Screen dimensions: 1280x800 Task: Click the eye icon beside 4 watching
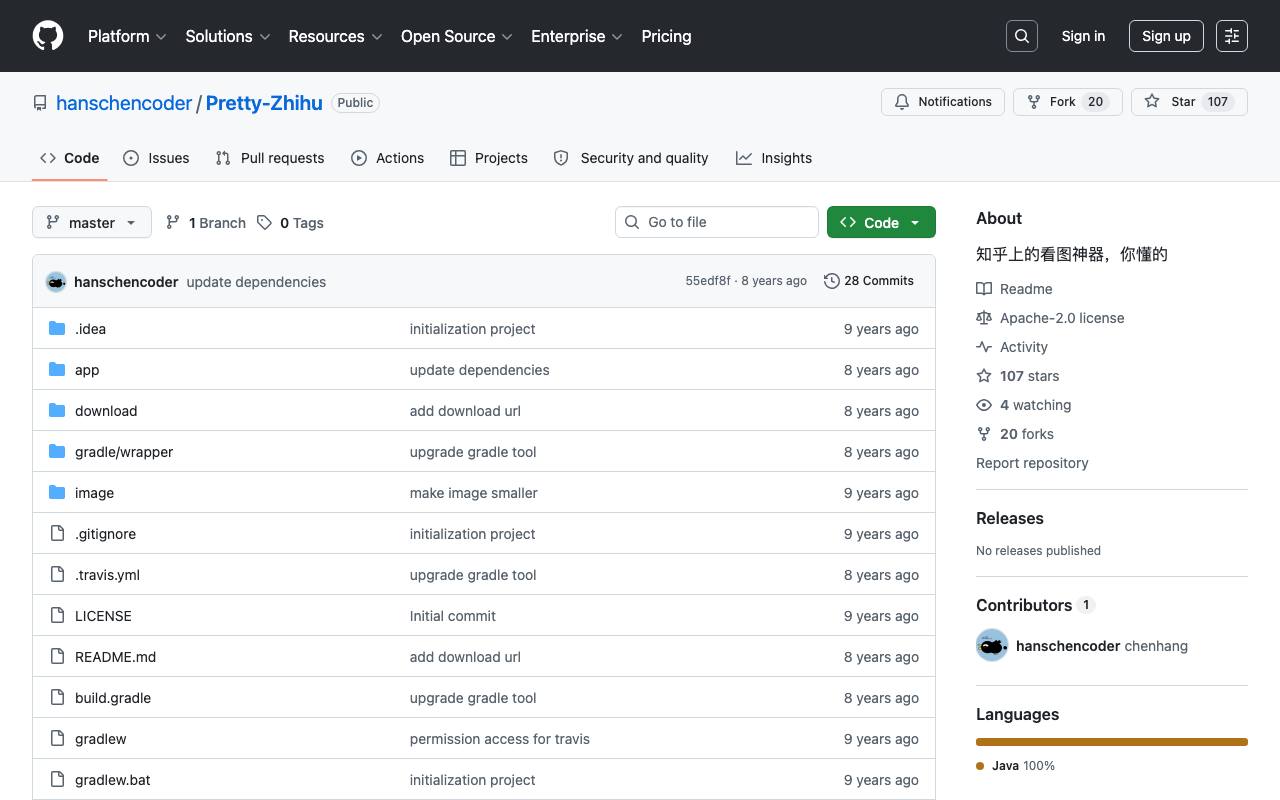[984, 405]
